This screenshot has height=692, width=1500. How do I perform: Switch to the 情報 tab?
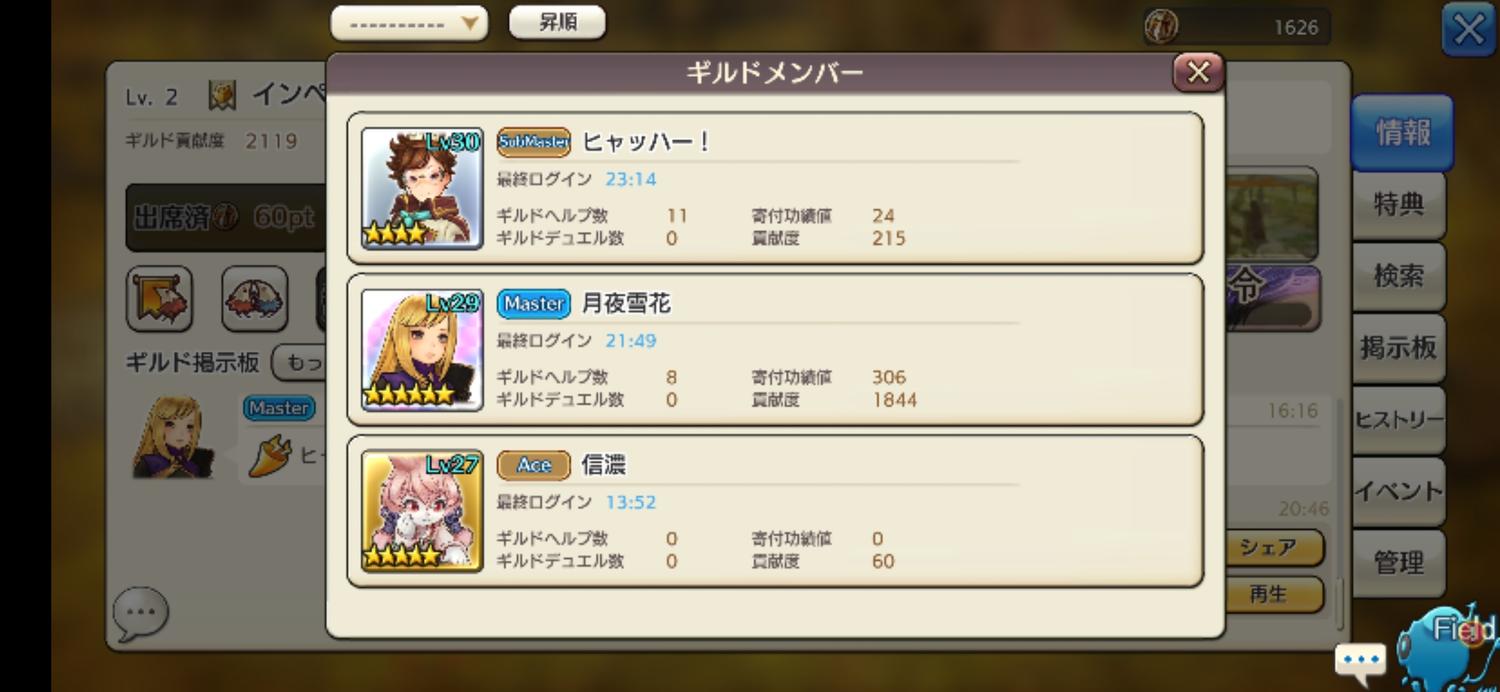pos(1402,132)
